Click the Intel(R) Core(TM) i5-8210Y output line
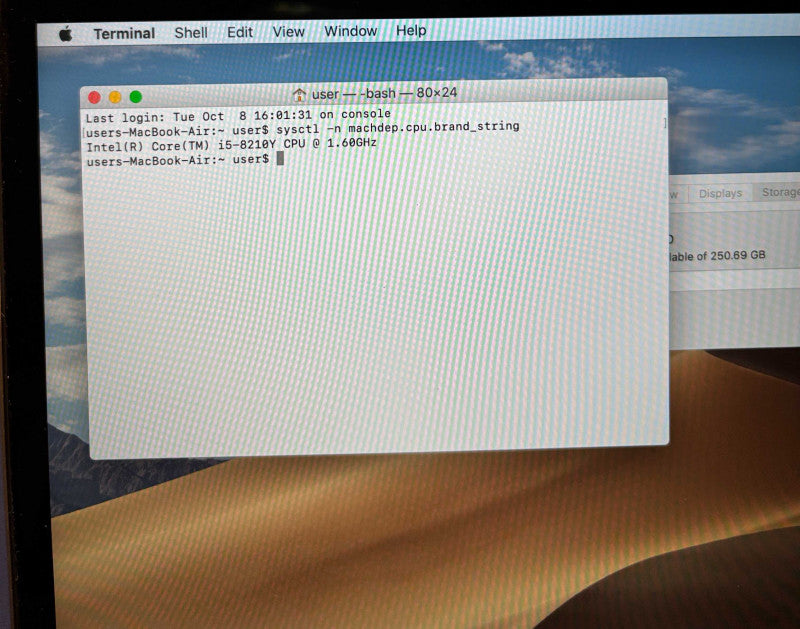Viewport: 800px width, 629px height. click(x=232, y=145)
